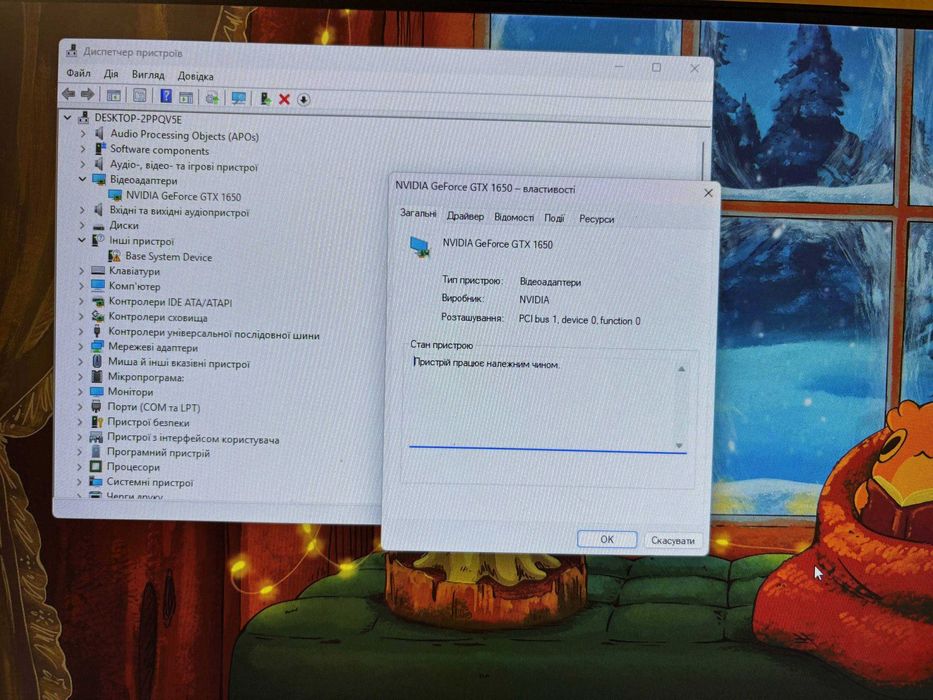This screenshot has width=933, height=700.
Task: Click scroll-up arrow in Стан пристрою box
Action: point(681,370)
